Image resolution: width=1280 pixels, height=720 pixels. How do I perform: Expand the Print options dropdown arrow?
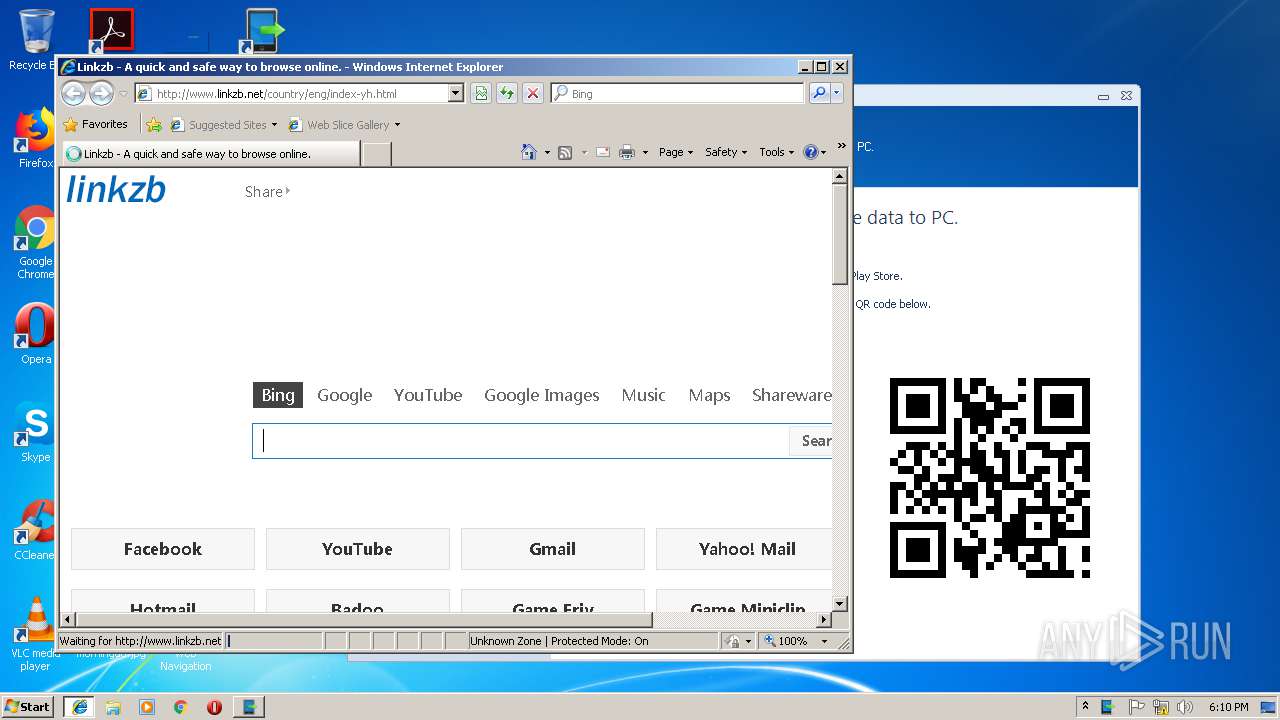click(645, 152)
